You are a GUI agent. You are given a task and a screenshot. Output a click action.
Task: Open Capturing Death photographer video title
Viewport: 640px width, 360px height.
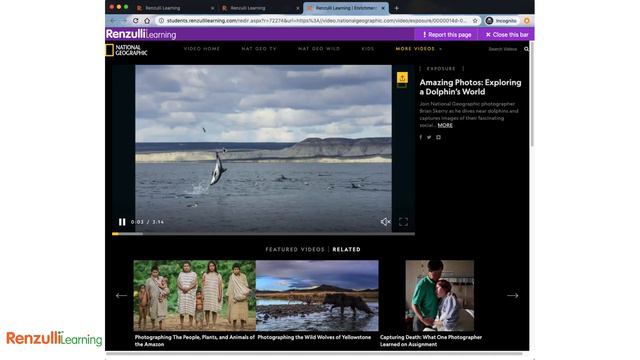click(431, 341)
